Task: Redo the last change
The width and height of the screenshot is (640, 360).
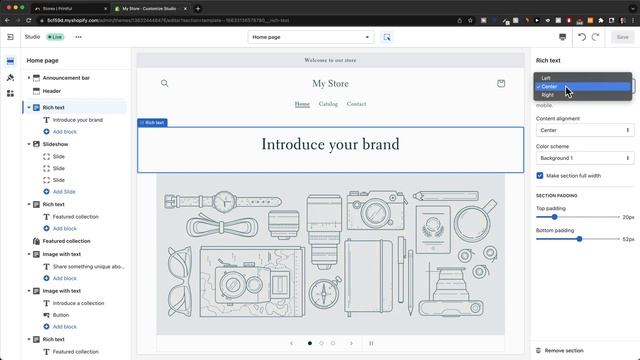Action: [596, 37]
